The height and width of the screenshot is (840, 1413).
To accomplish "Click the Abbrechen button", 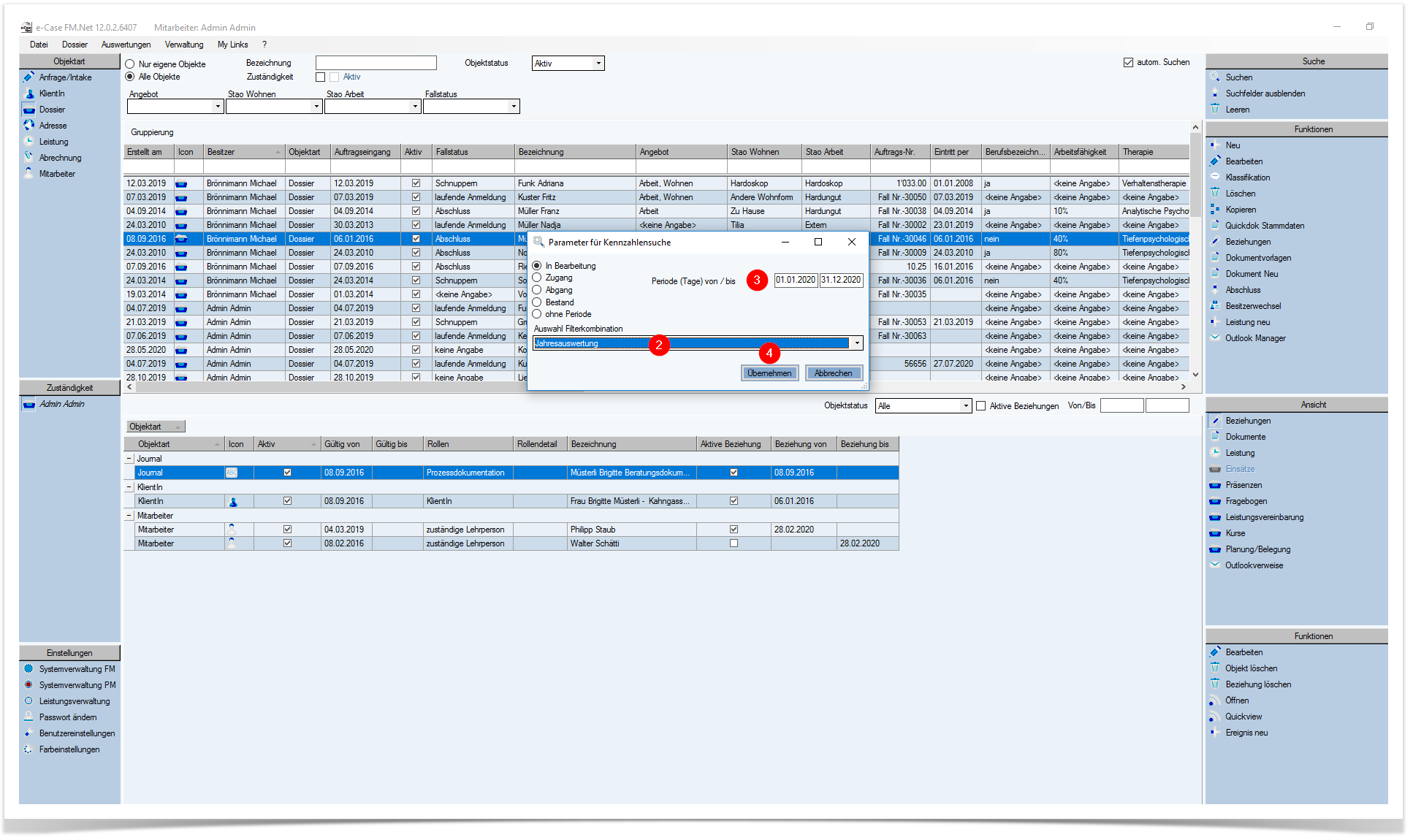I will [833, 373].
